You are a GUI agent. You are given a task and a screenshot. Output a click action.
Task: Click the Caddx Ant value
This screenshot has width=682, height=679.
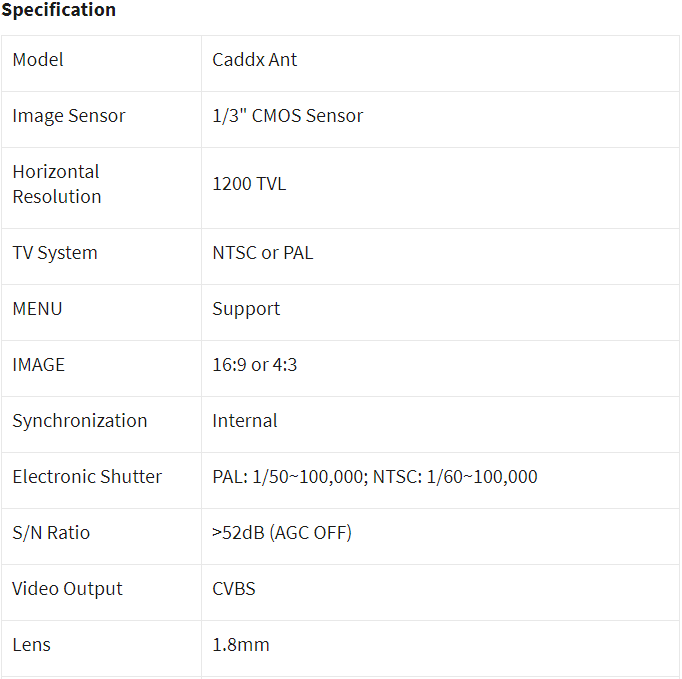pyautogui.click(x=254, y=60)
